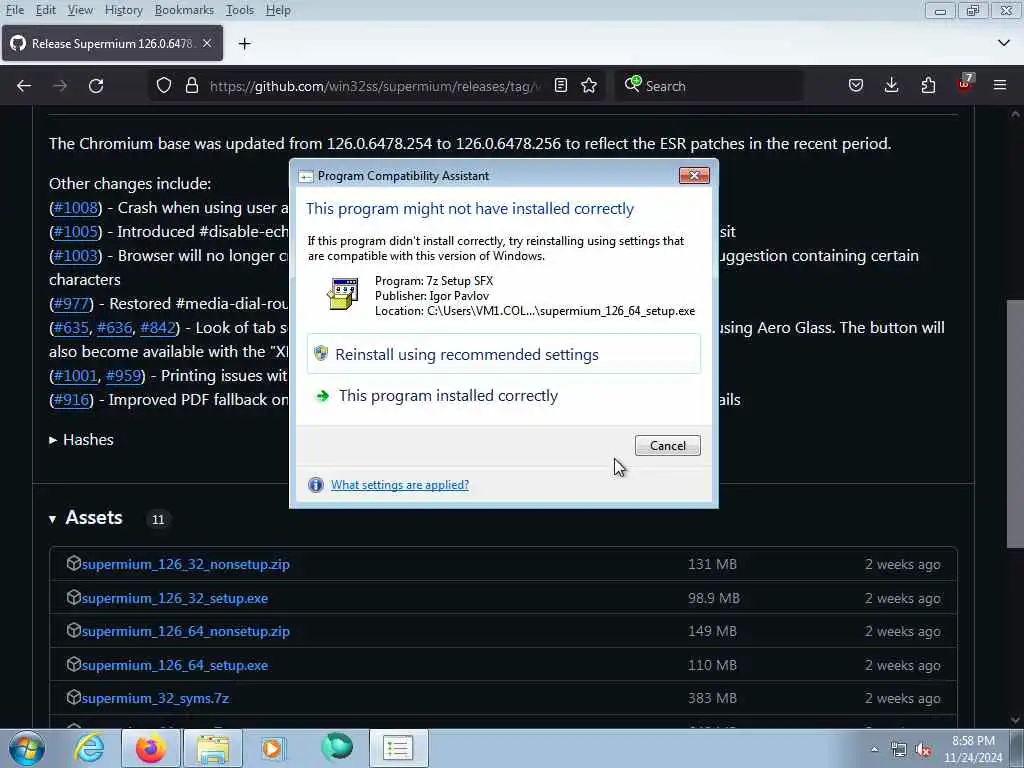This screenshot has width=1024, height=768.
Task: Open issue link #959
Action: [x=123, y=376]
